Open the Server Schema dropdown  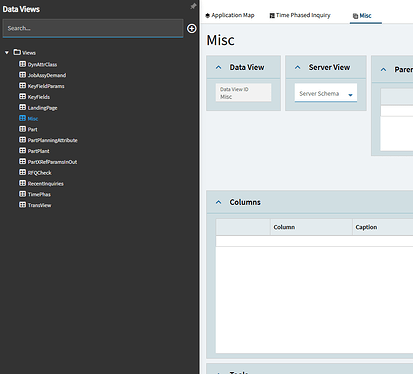[326, 93]
